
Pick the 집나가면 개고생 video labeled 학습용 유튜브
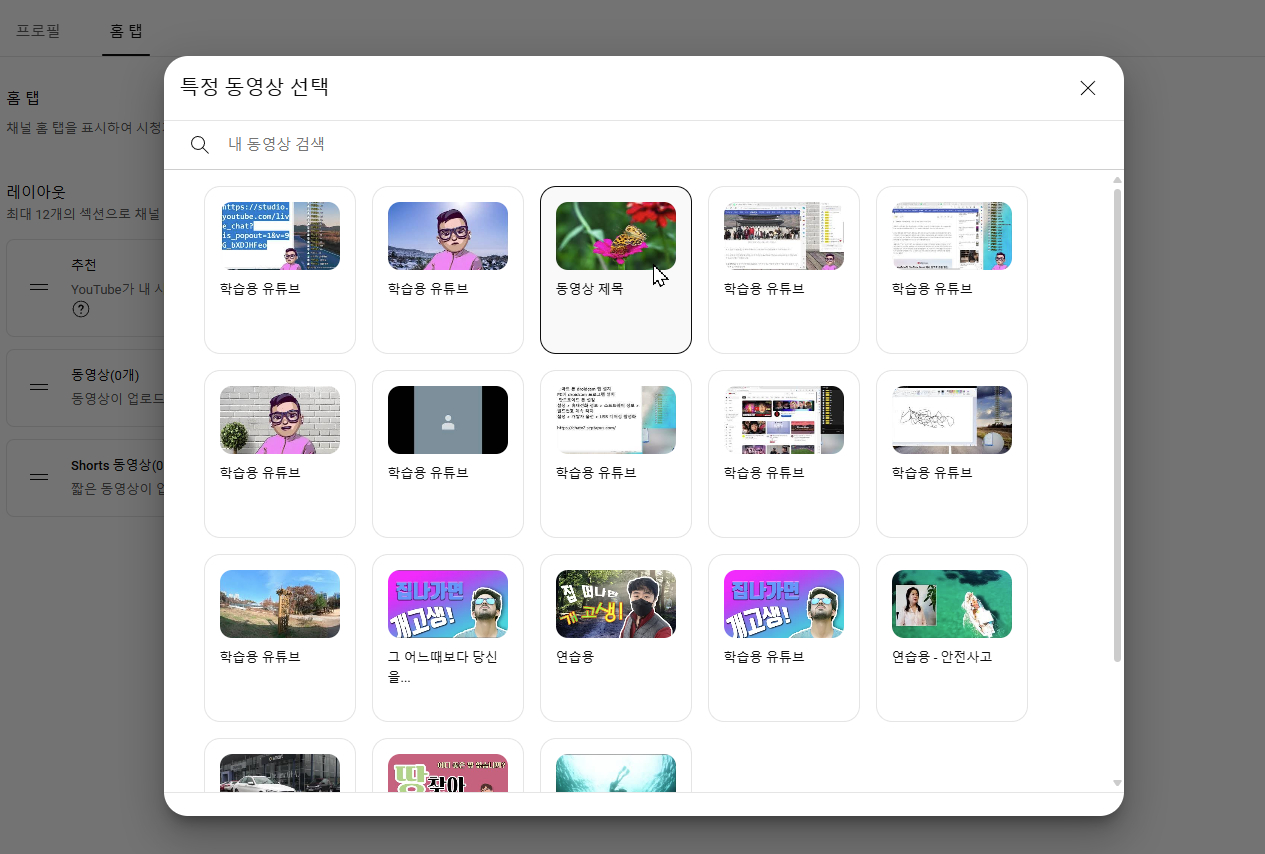[x=784, y=638]
